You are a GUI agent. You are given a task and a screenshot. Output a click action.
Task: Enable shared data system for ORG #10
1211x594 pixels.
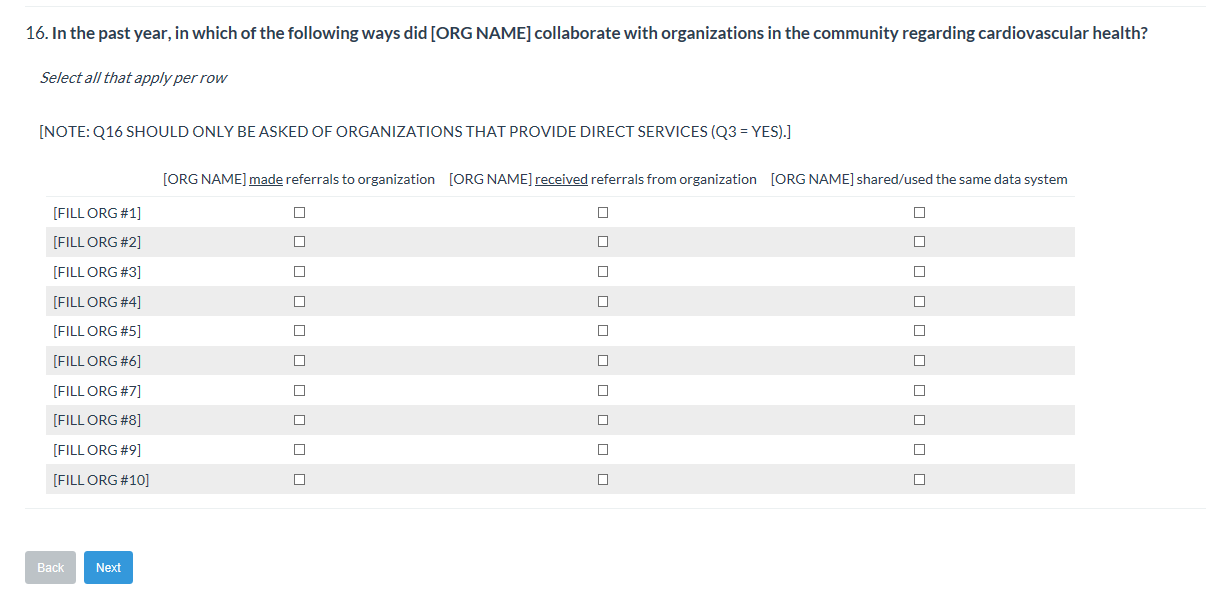(919, 480)
